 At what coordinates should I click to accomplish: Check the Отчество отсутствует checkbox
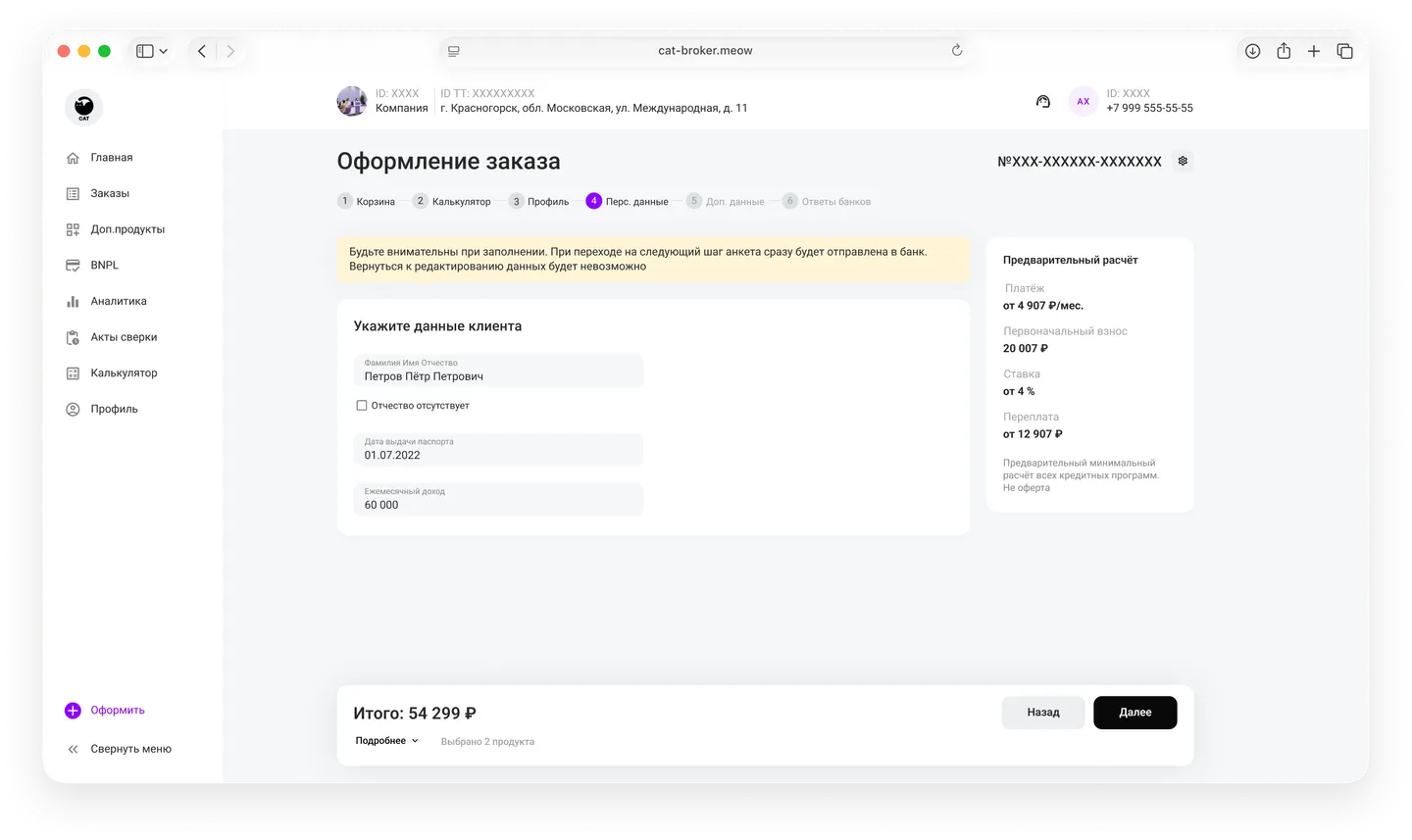362,405
